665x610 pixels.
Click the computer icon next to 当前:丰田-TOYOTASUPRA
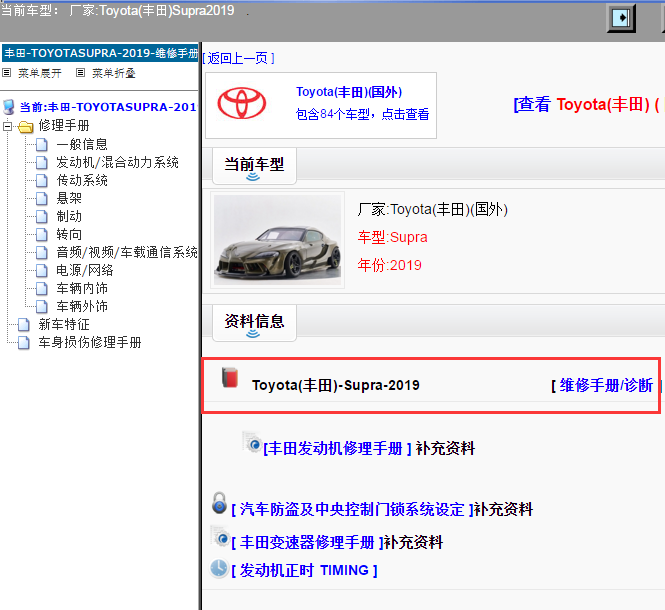click(x=9, y=107)
